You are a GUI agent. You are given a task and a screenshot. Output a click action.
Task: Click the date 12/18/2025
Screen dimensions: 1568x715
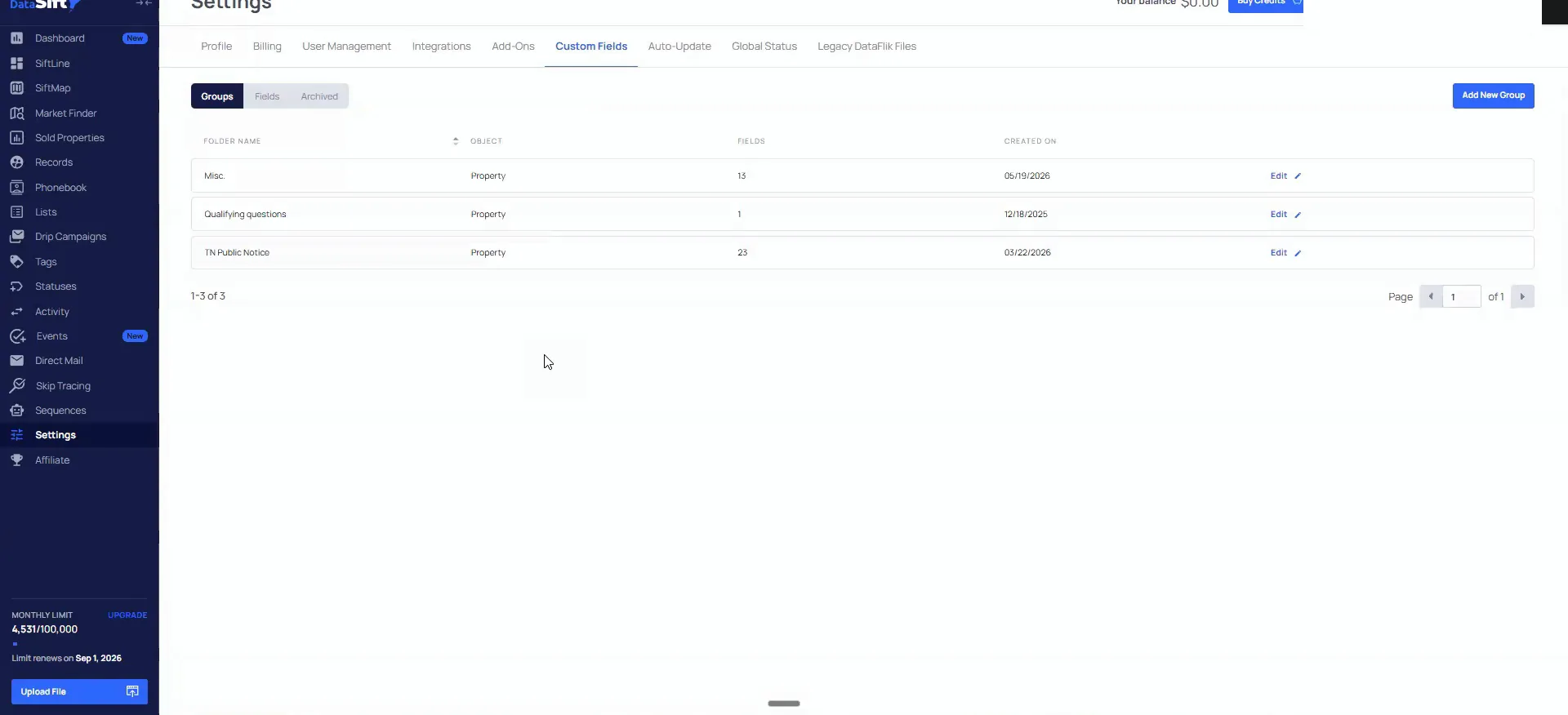pos(1026,215)
